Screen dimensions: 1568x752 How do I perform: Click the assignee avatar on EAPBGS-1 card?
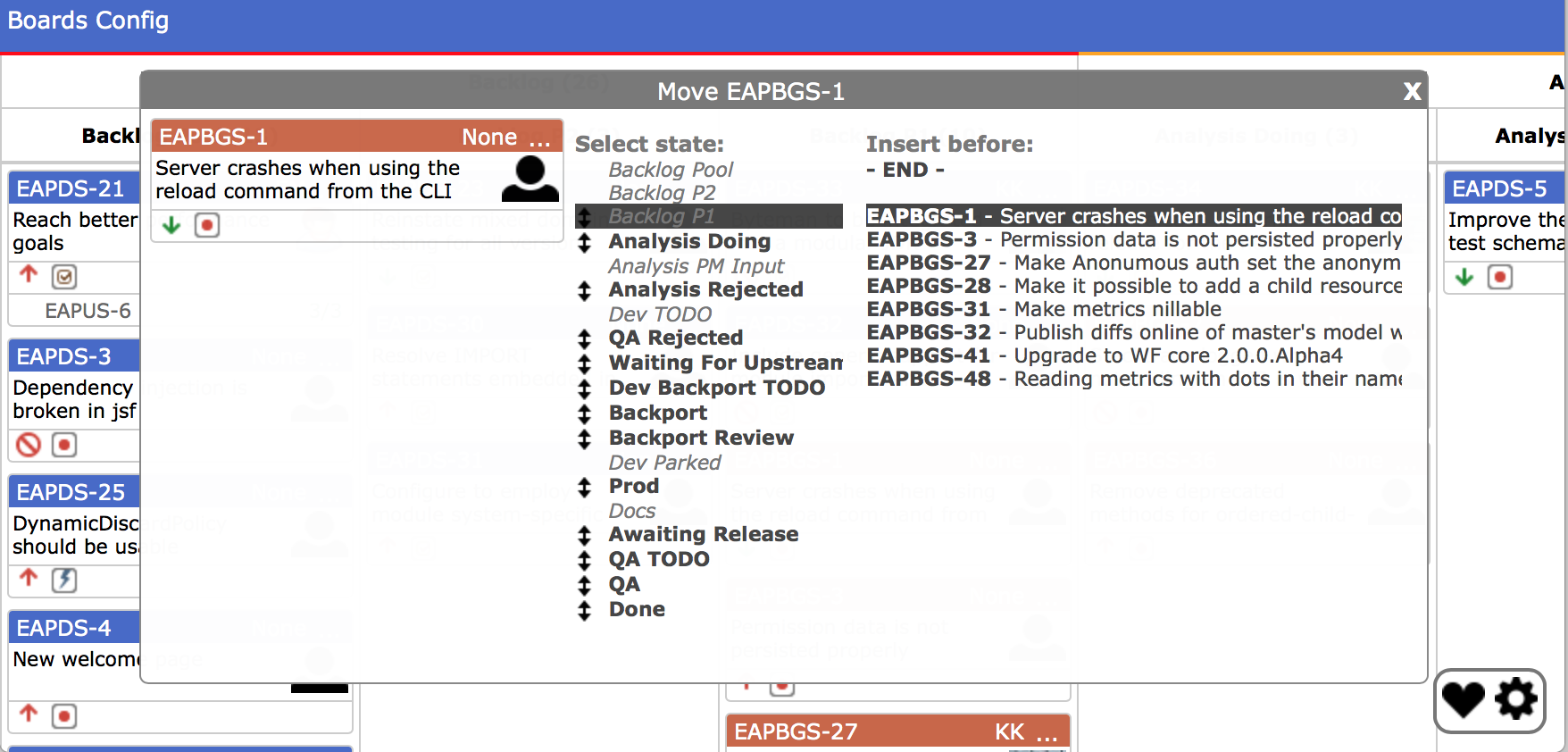tap(530, 179)
